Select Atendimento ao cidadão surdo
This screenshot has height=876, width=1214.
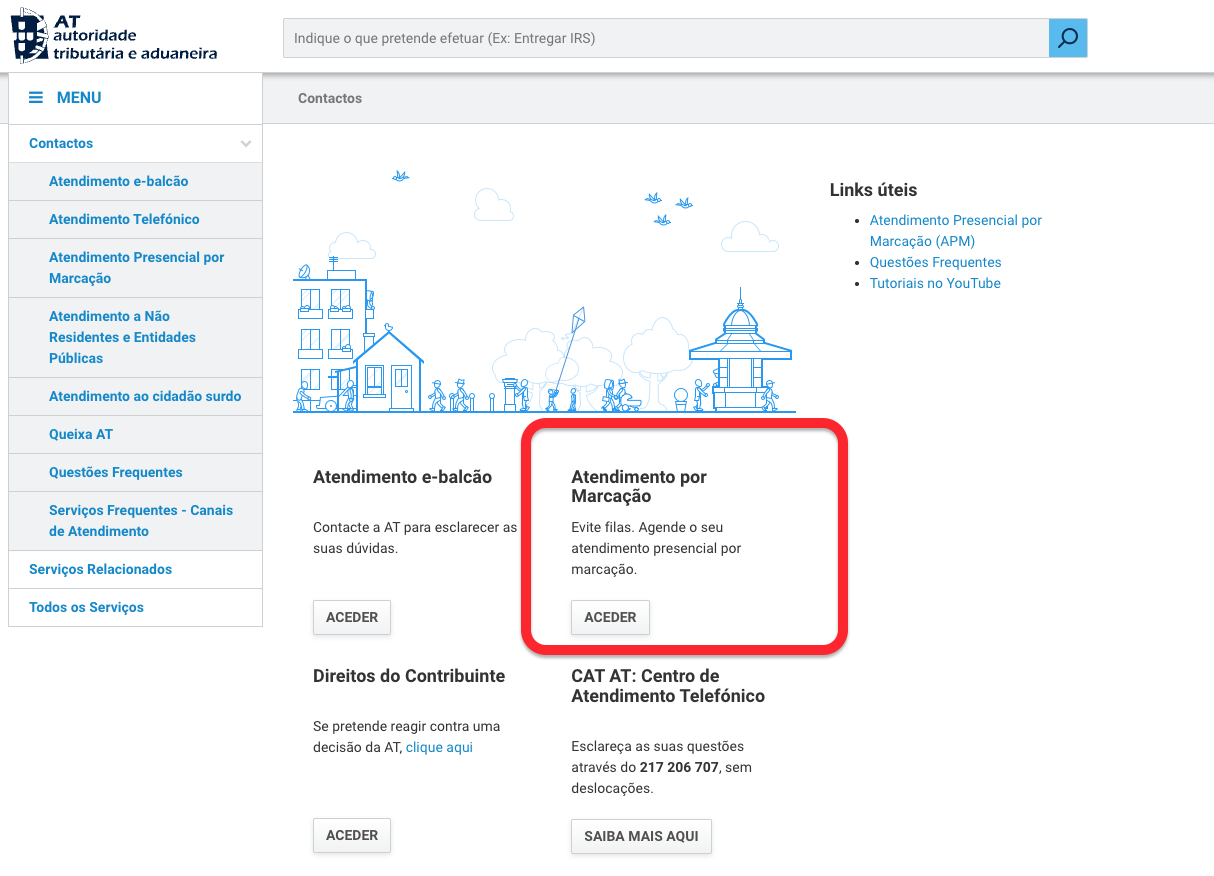(146, 396)
